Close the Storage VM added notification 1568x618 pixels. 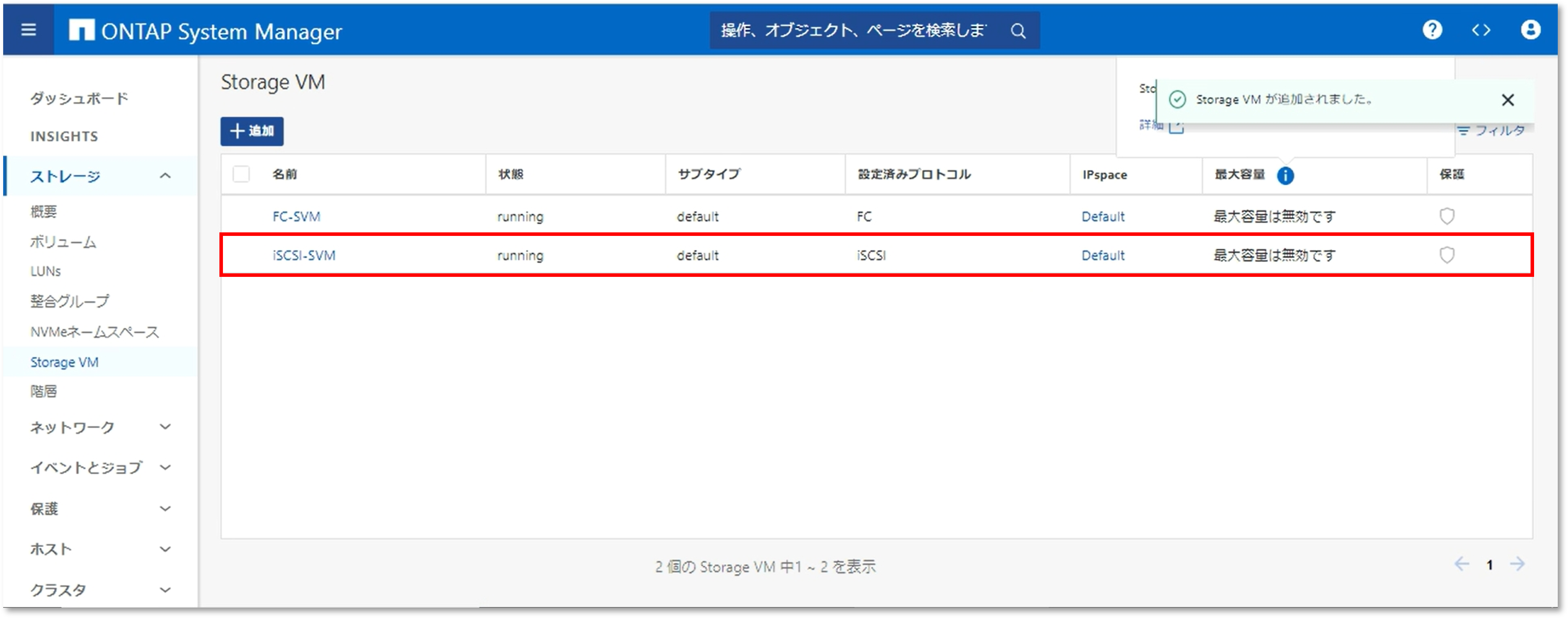click(x=1507, y=100)
